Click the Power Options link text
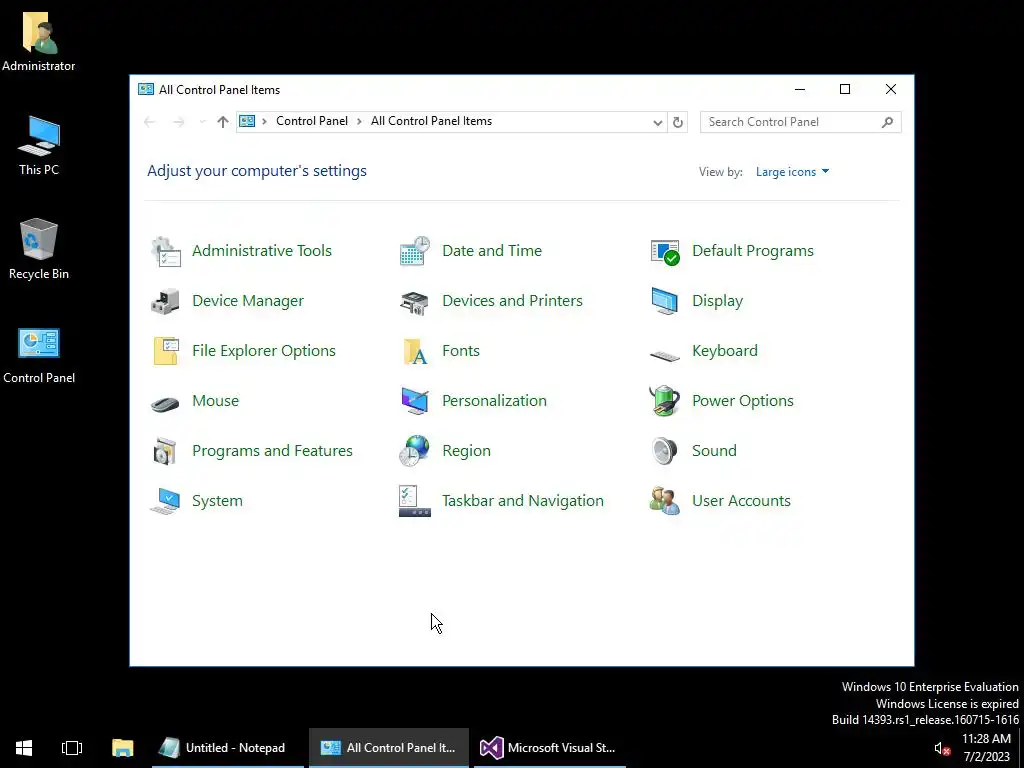 [743, 401]
